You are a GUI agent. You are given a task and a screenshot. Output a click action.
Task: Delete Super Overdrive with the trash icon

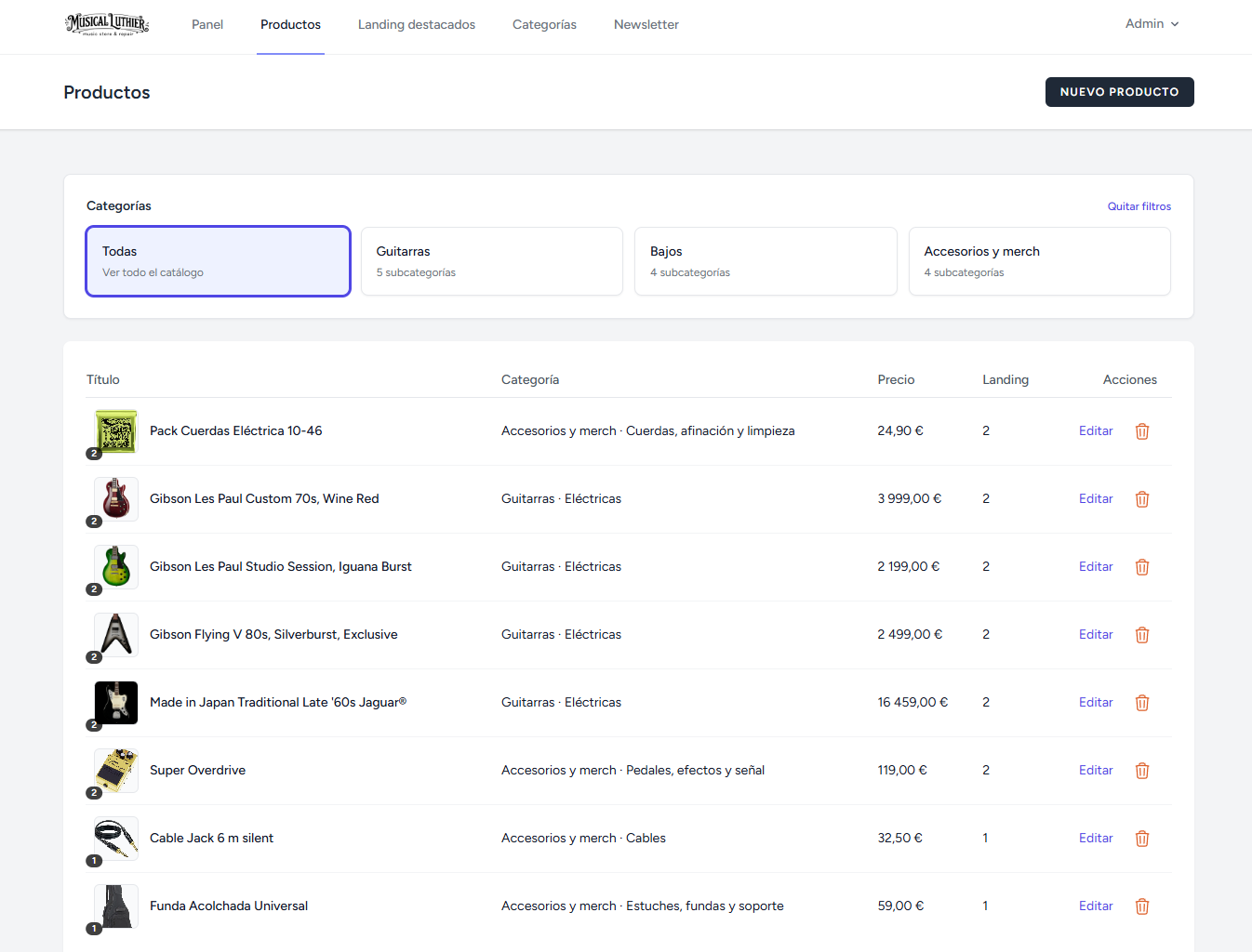click(x=1142, y=771)
